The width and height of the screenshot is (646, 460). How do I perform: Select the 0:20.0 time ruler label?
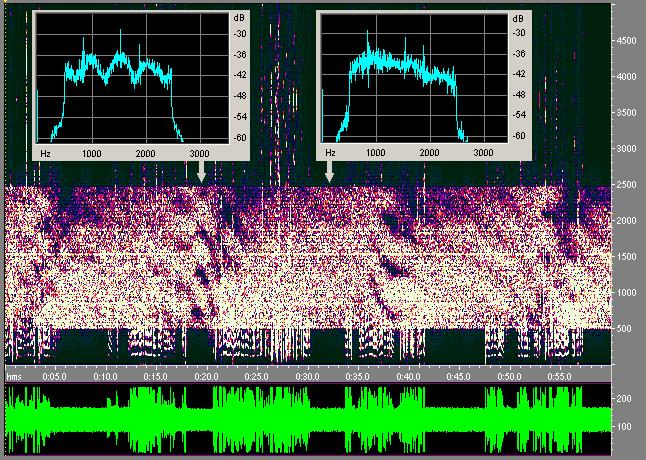tap(206, 377)
